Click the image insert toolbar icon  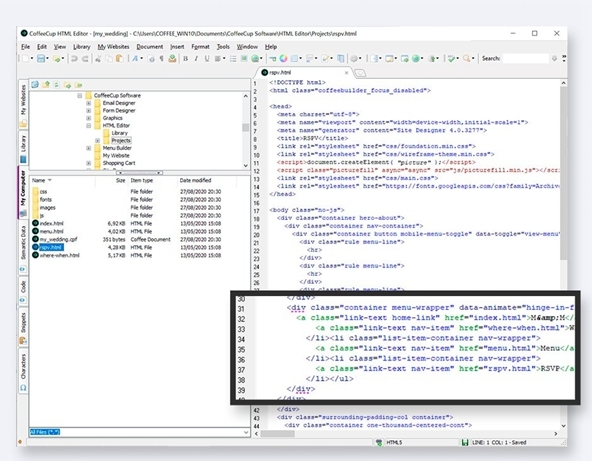click(244, 59)
